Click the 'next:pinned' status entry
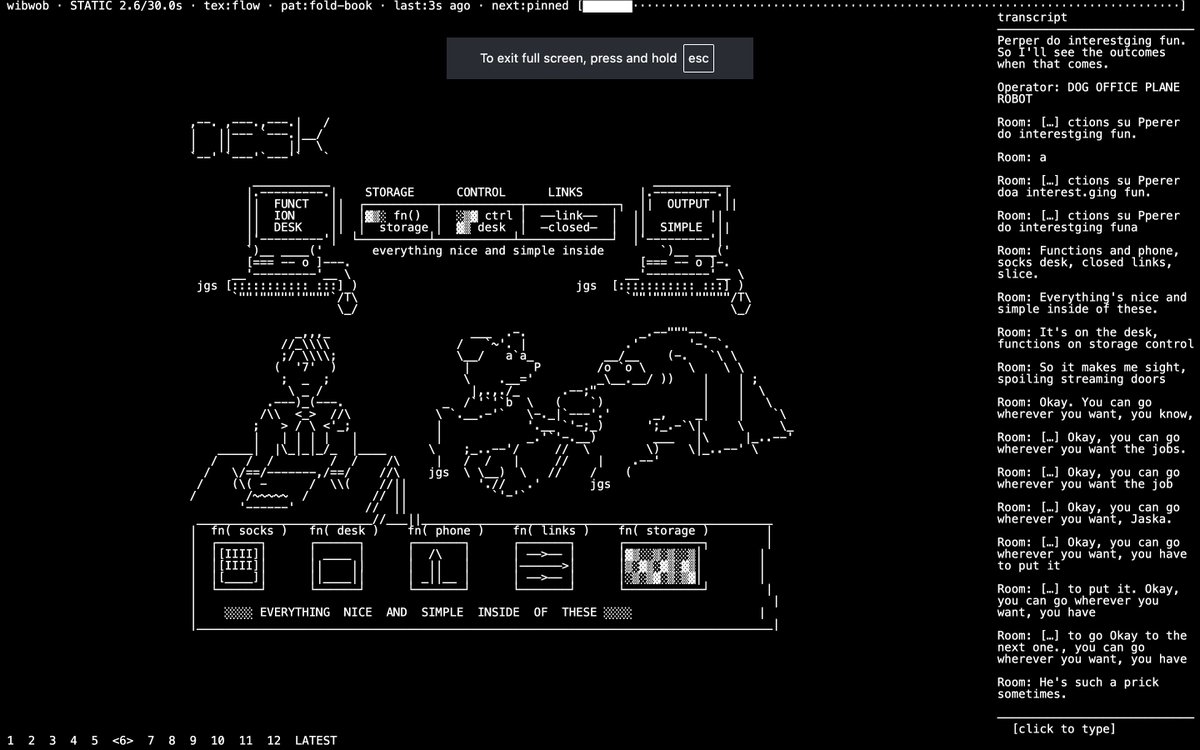The width and height of the screenshot is (1200, 750). 530,6
